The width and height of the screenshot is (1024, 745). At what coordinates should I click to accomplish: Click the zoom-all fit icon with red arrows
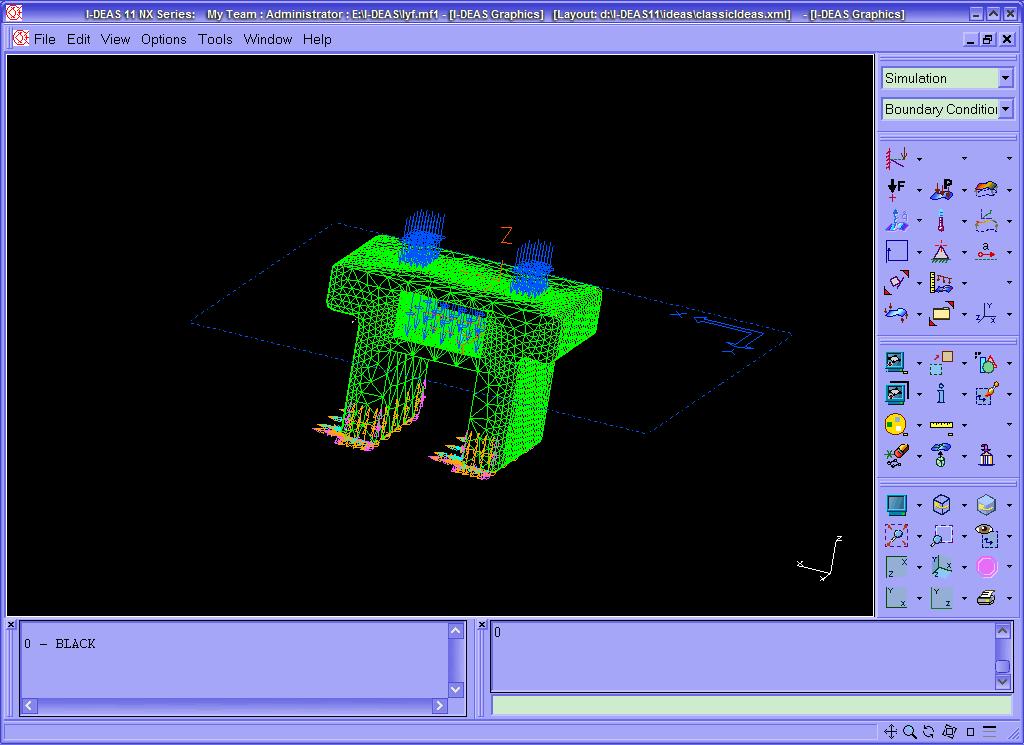click(x=896, y=535)
